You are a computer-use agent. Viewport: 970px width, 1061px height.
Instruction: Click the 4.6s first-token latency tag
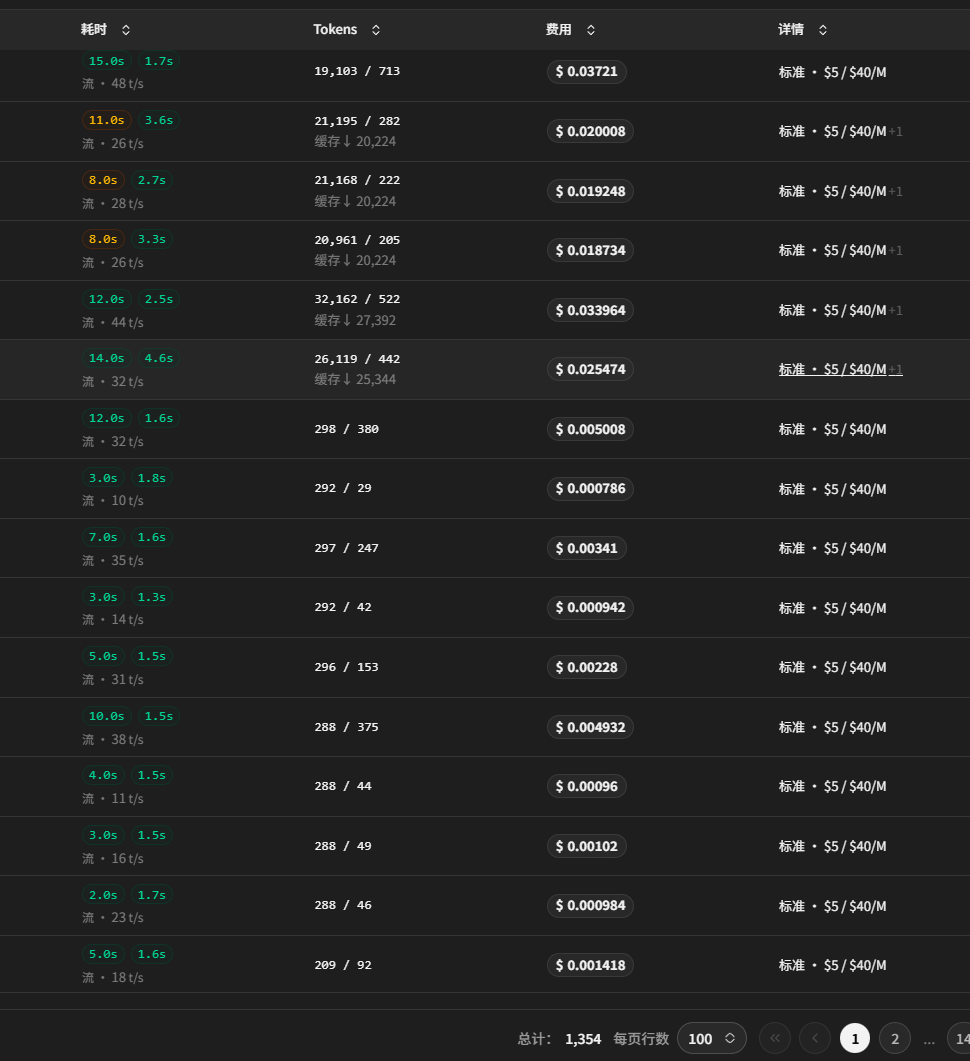click(x=158, y=359)
